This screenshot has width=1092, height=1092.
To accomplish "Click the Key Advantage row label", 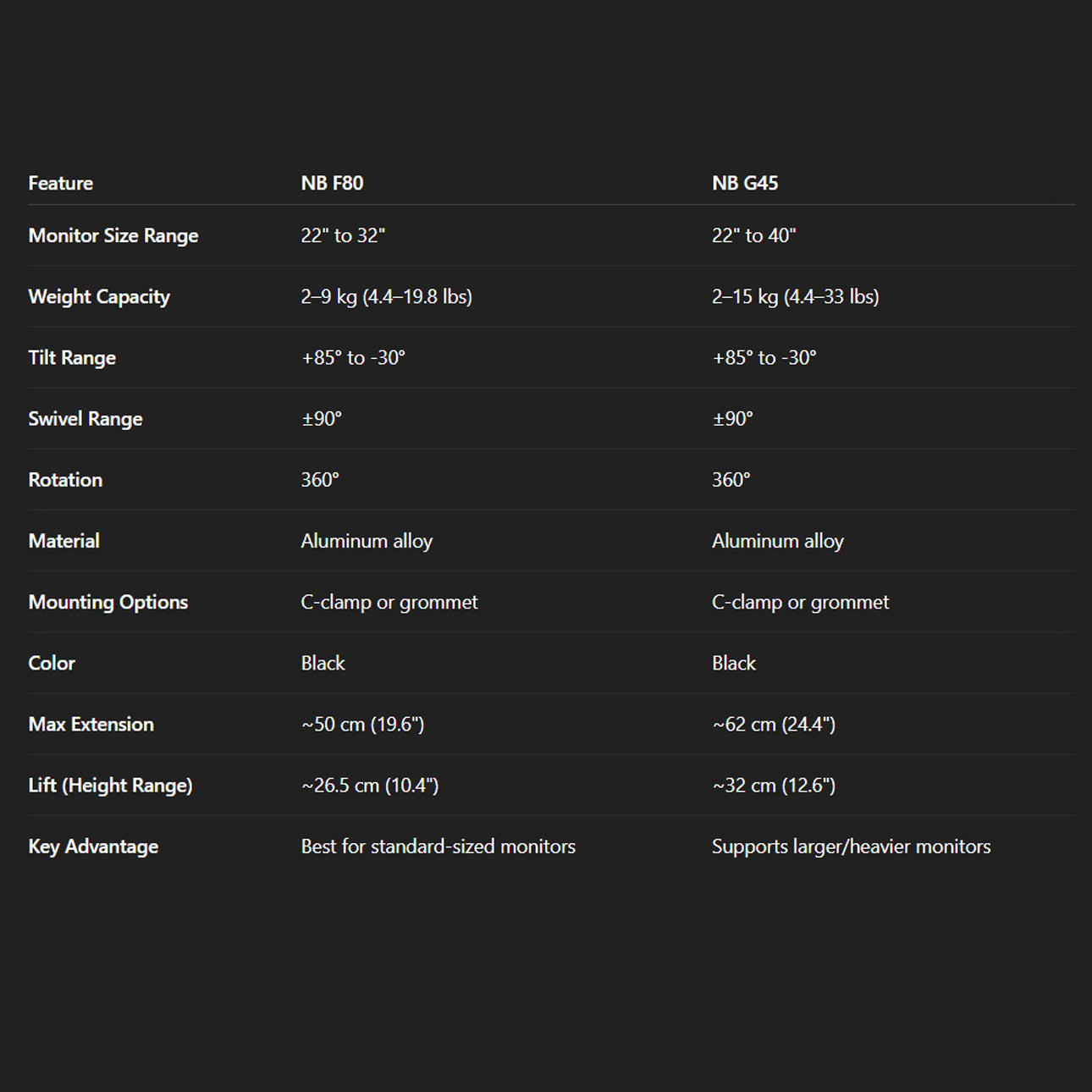I will point(93,846).
